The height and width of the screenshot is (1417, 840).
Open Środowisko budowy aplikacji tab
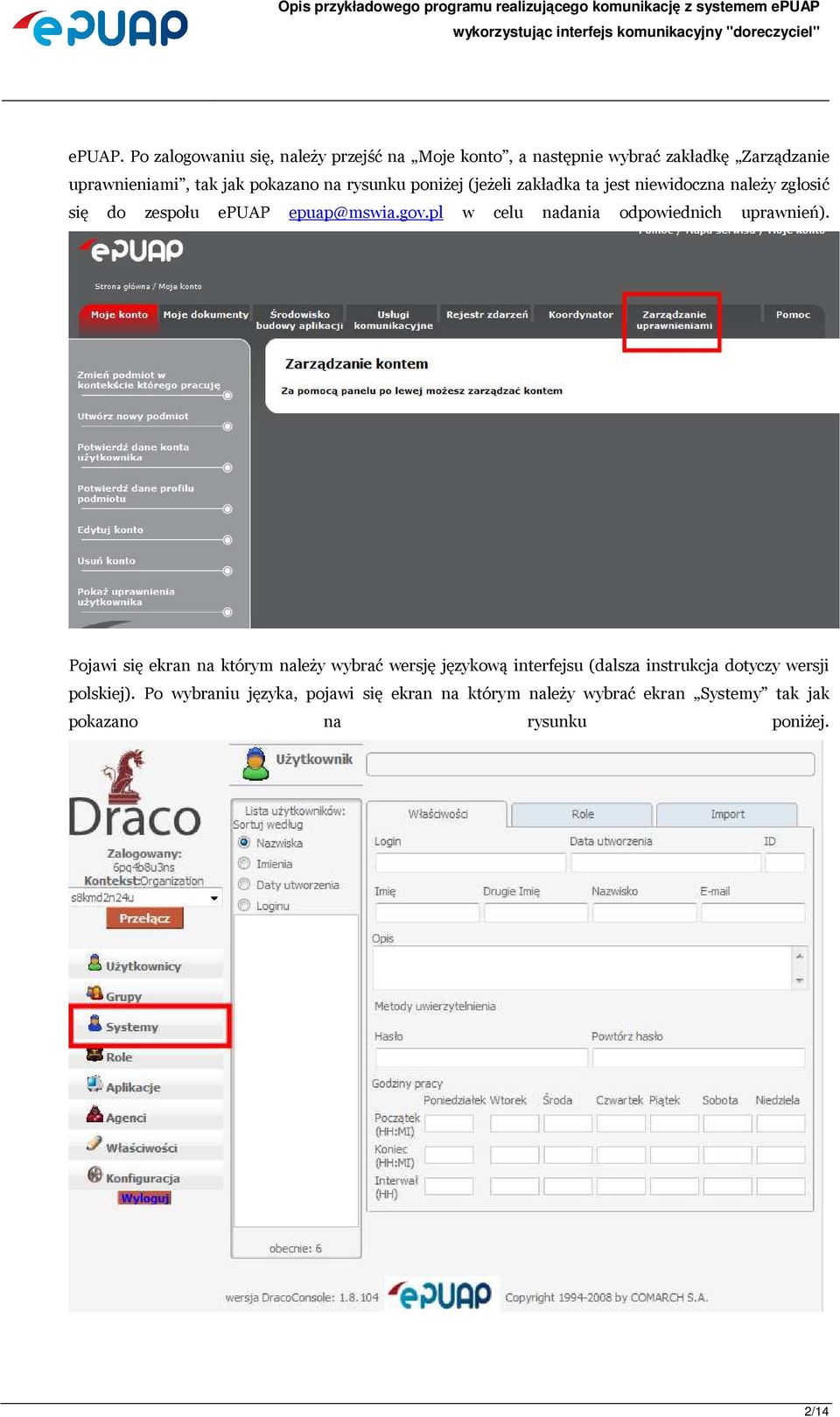(x=299, y=319)
